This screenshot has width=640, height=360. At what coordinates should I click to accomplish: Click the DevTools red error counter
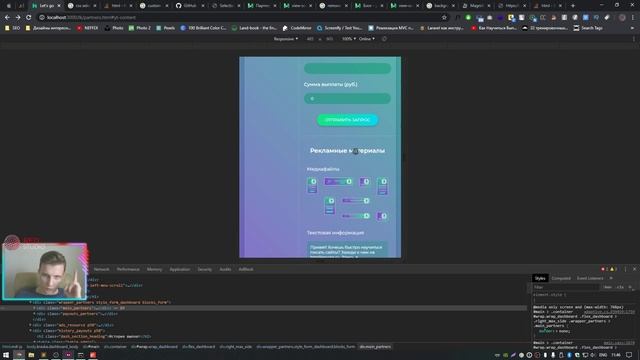(x=604, y=269)
